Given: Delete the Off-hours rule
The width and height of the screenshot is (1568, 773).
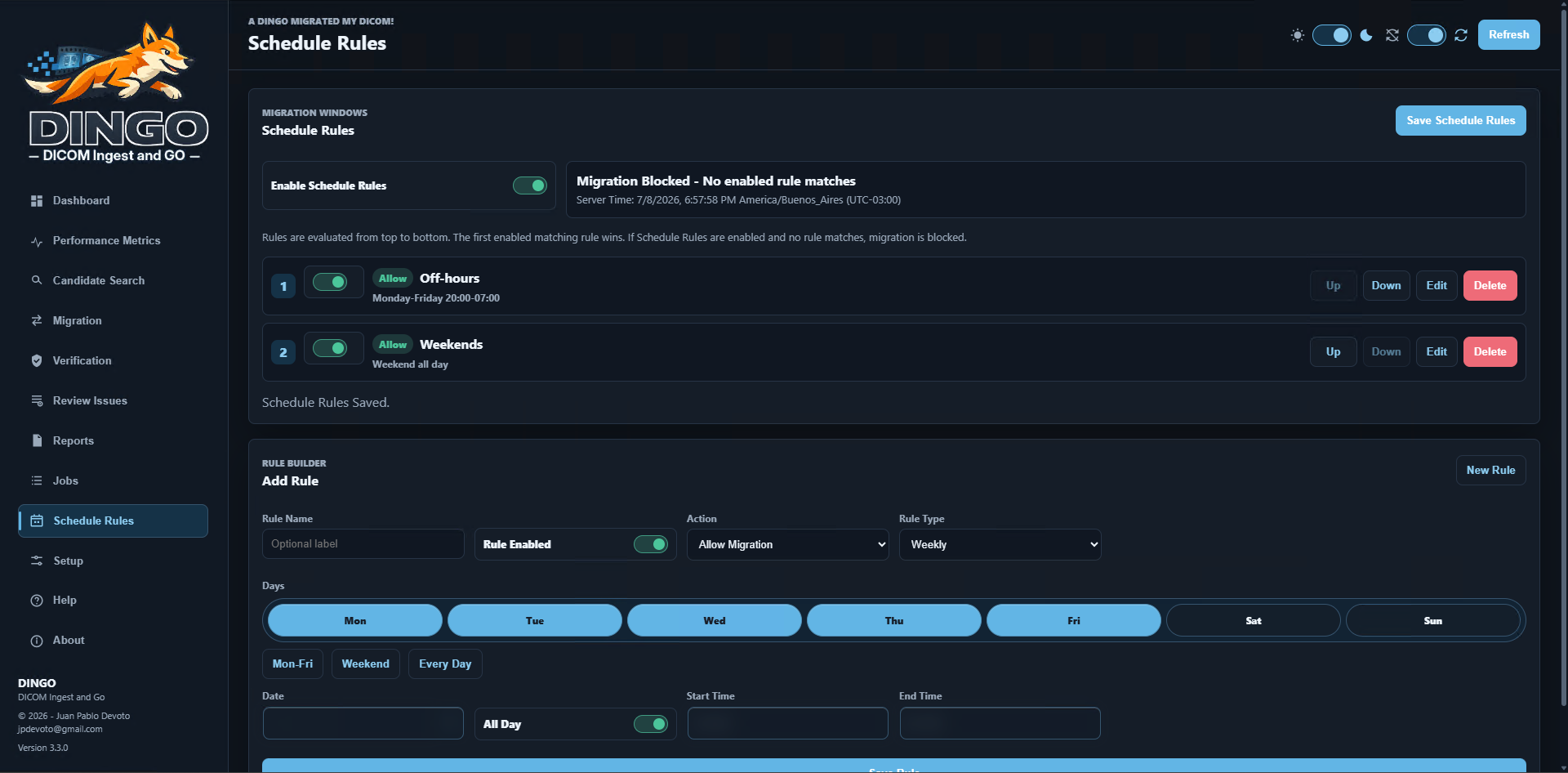Looking at the screenshot, I should pyautogui.click(x=1490, y=285).
